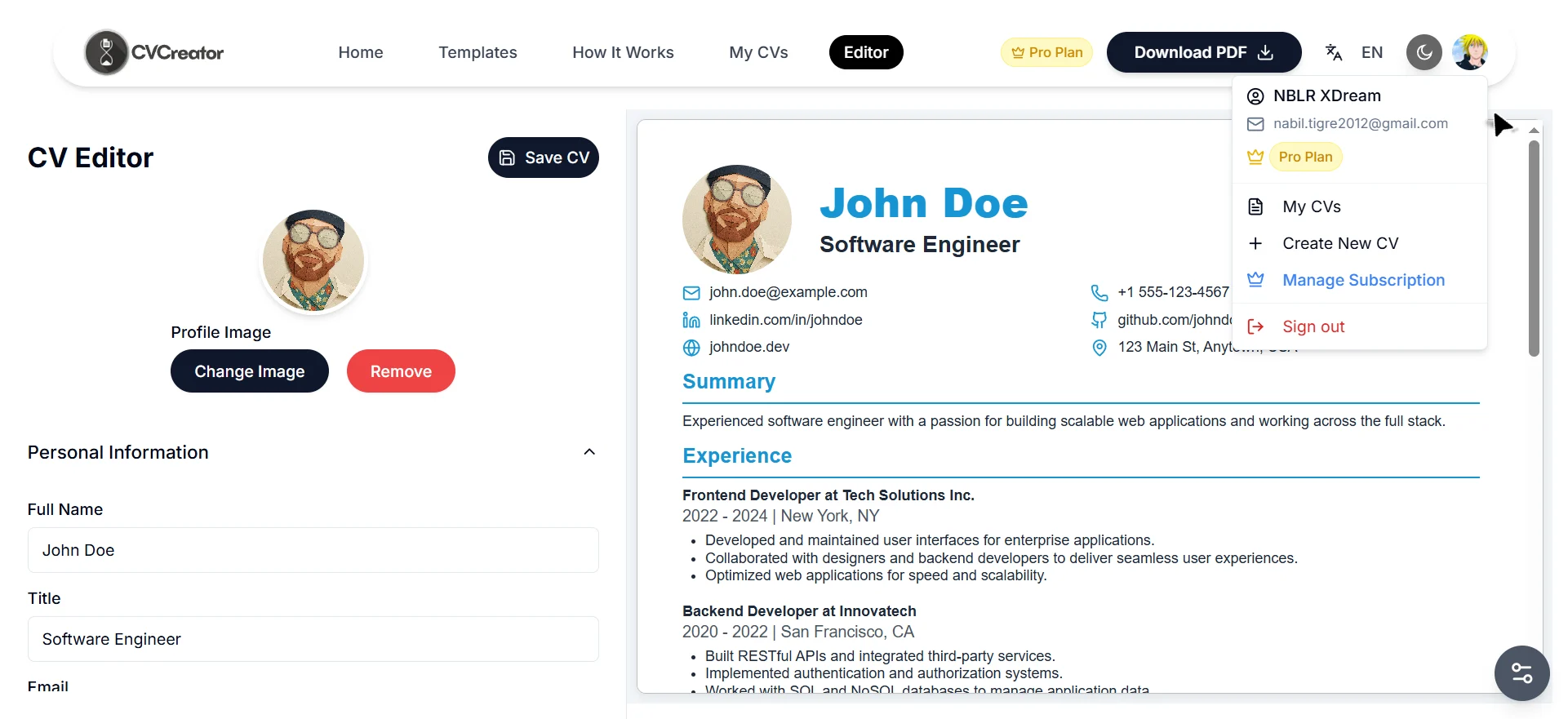Click the scrollbar up arrow
The image size is (1568, 719).
(1534, 130)
